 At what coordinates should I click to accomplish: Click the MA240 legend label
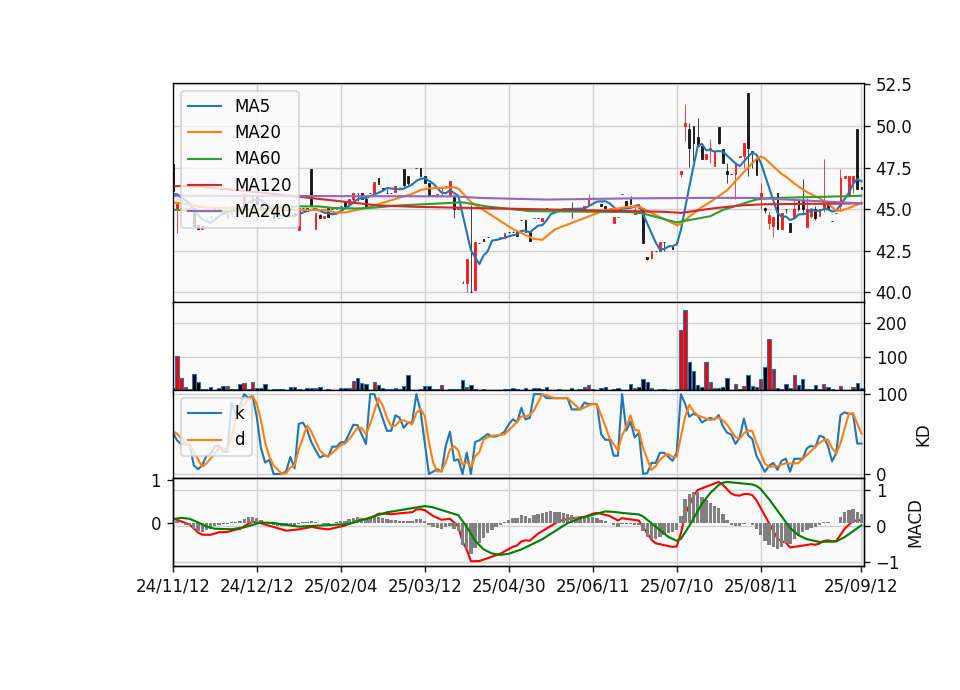263,211
